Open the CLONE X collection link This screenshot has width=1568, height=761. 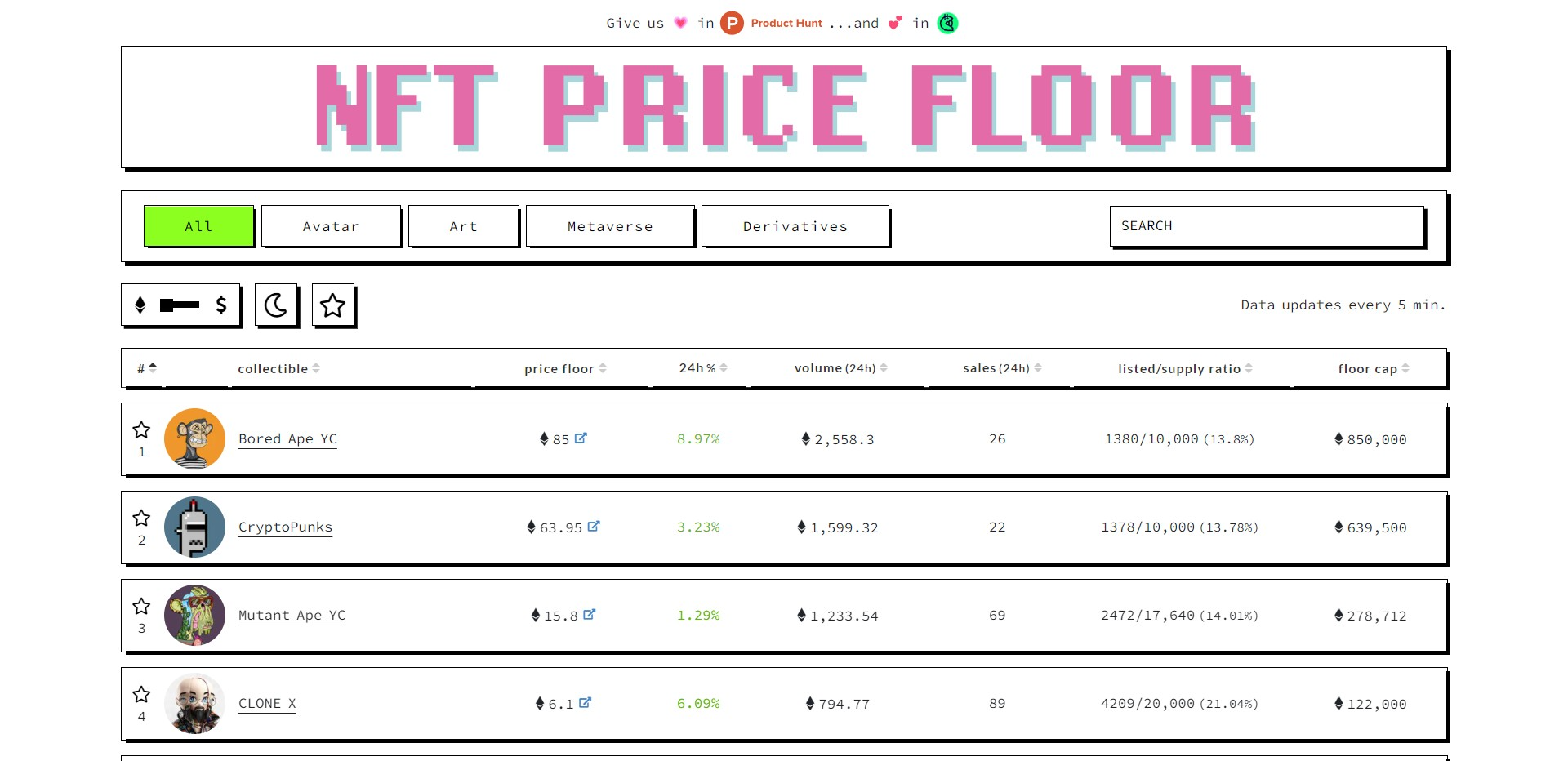coord(267,704)
